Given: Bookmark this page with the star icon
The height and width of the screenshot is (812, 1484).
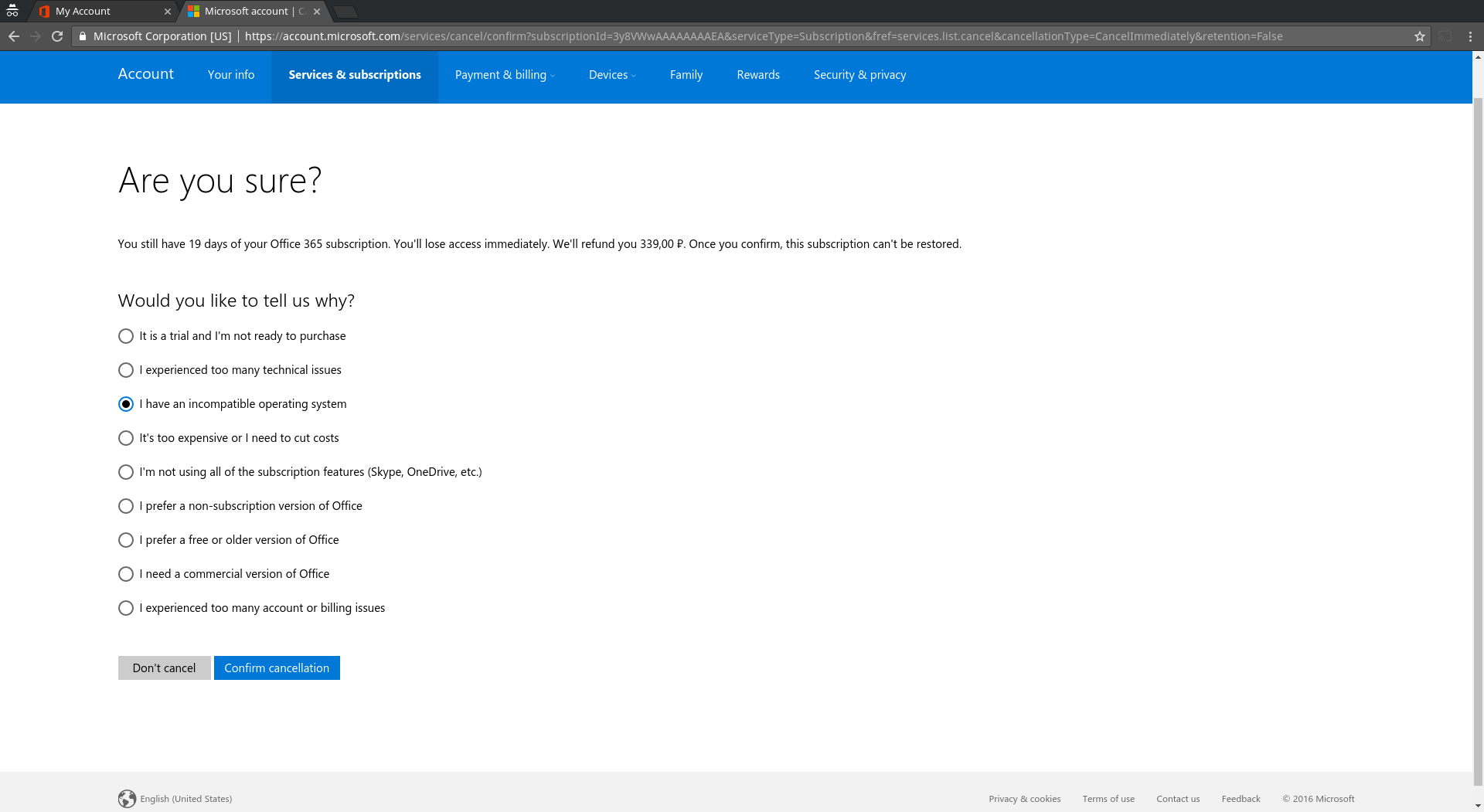Looking at the screenshot, I should click(1420, 36).
